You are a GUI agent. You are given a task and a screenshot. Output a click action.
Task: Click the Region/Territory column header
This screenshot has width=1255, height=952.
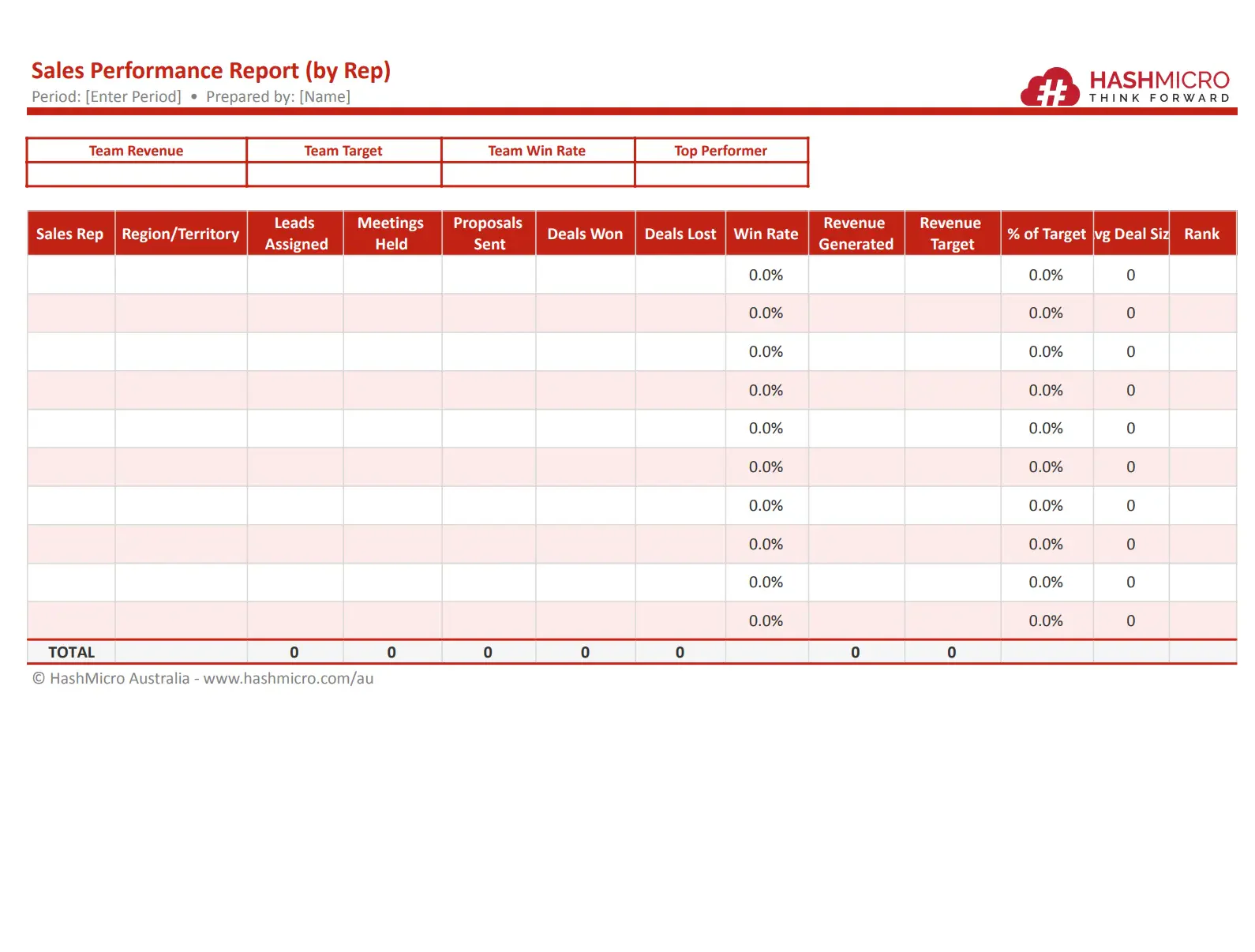(x=181, y=234)
